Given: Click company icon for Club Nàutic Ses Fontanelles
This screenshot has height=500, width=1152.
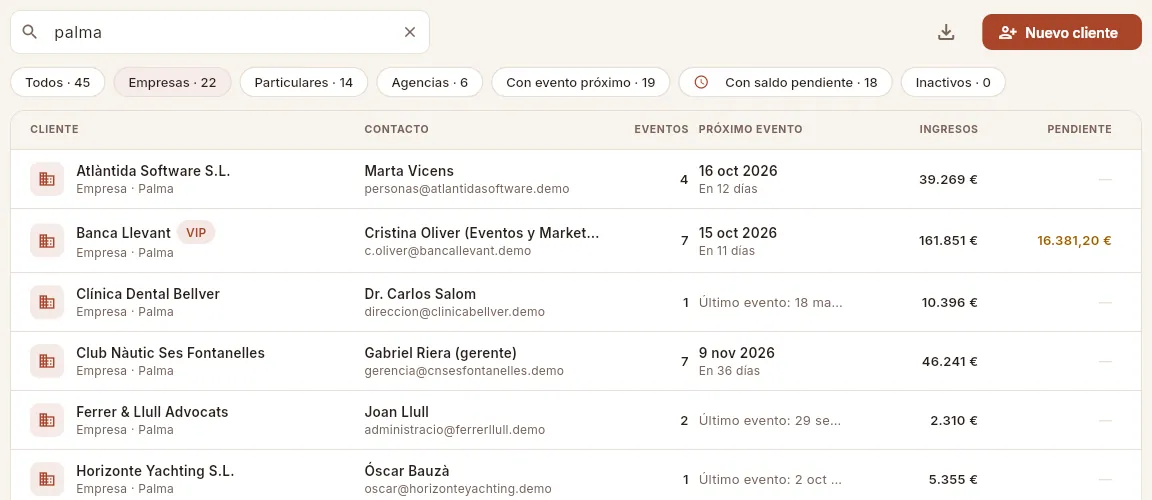Looking at the screenshot, I should [47, 361].
